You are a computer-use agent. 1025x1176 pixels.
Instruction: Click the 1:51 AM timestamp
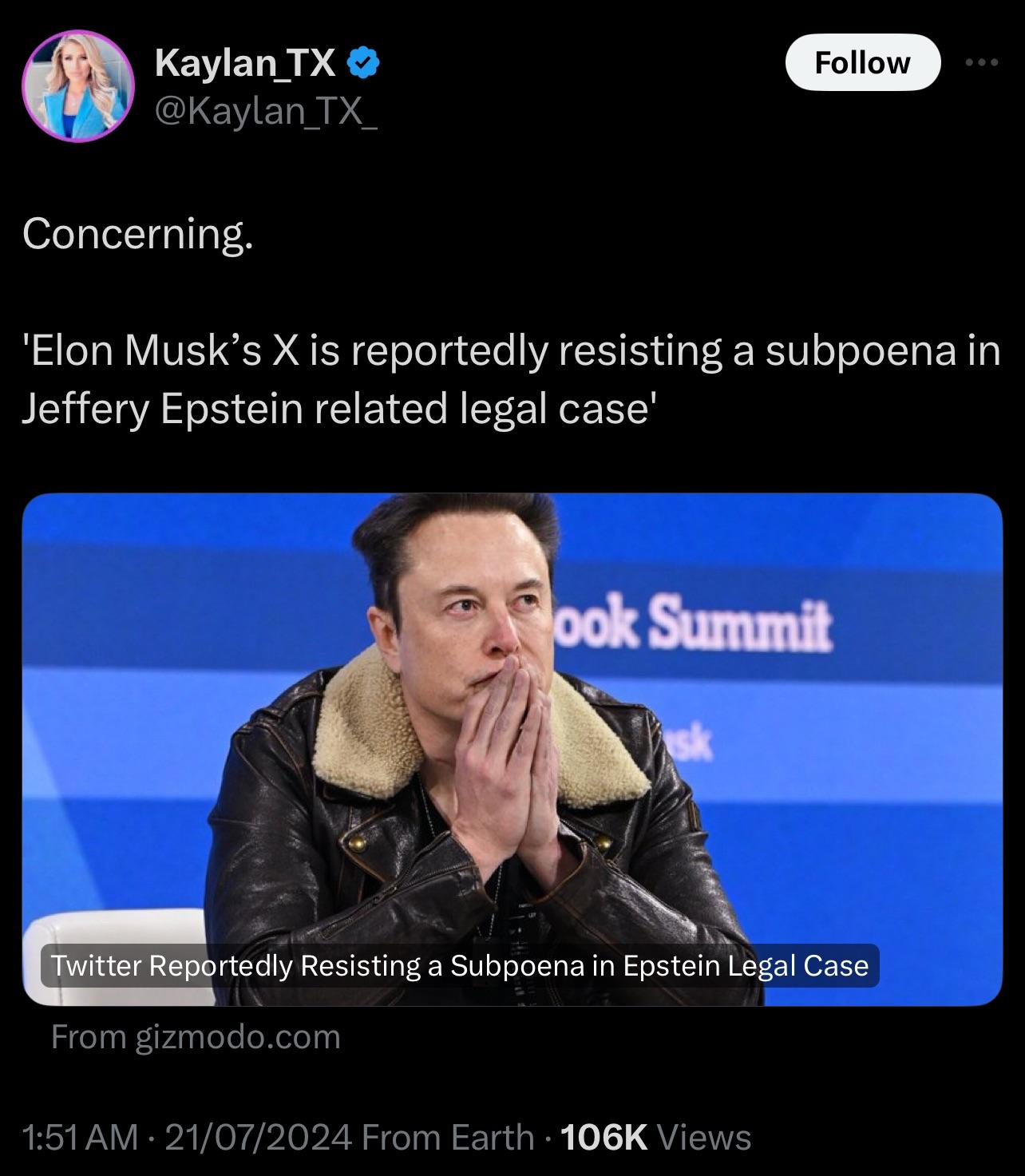[x=81, y=1137]
